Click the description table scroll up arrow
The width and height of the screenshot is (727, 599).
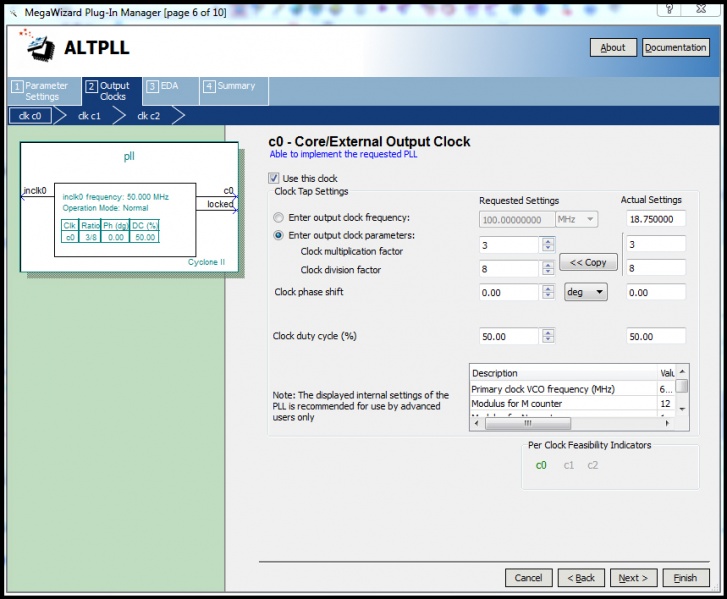[682, 371]
